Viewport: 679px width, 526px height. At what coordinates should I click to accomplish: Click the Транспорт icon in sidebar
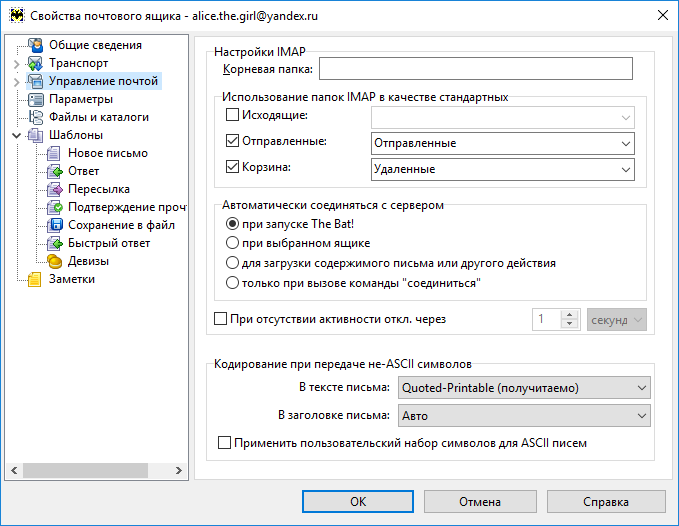click(x=36, y=63)
